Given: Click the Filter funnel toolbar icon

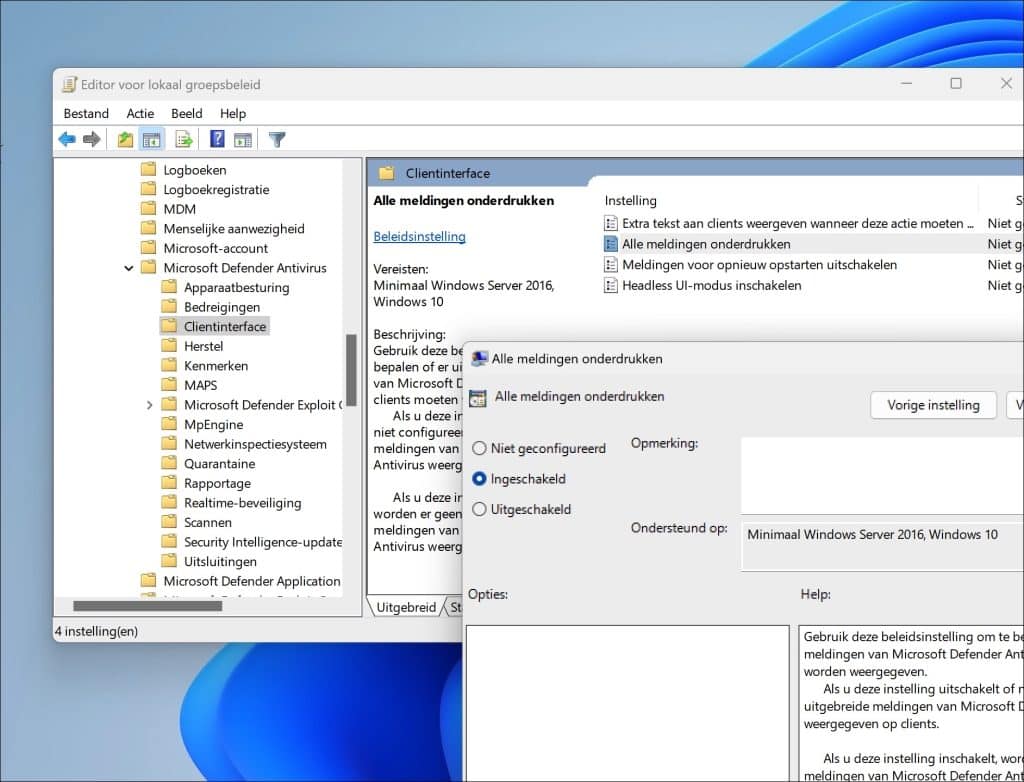Looking at the screenshot, I should tap(277, 139).
